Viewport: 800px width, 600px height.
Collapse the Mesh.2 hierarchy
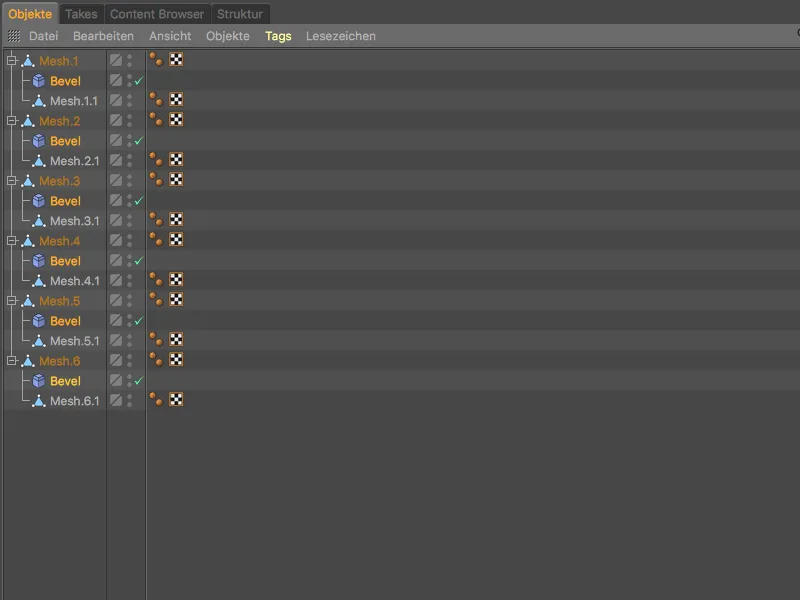tap(12, 121)
